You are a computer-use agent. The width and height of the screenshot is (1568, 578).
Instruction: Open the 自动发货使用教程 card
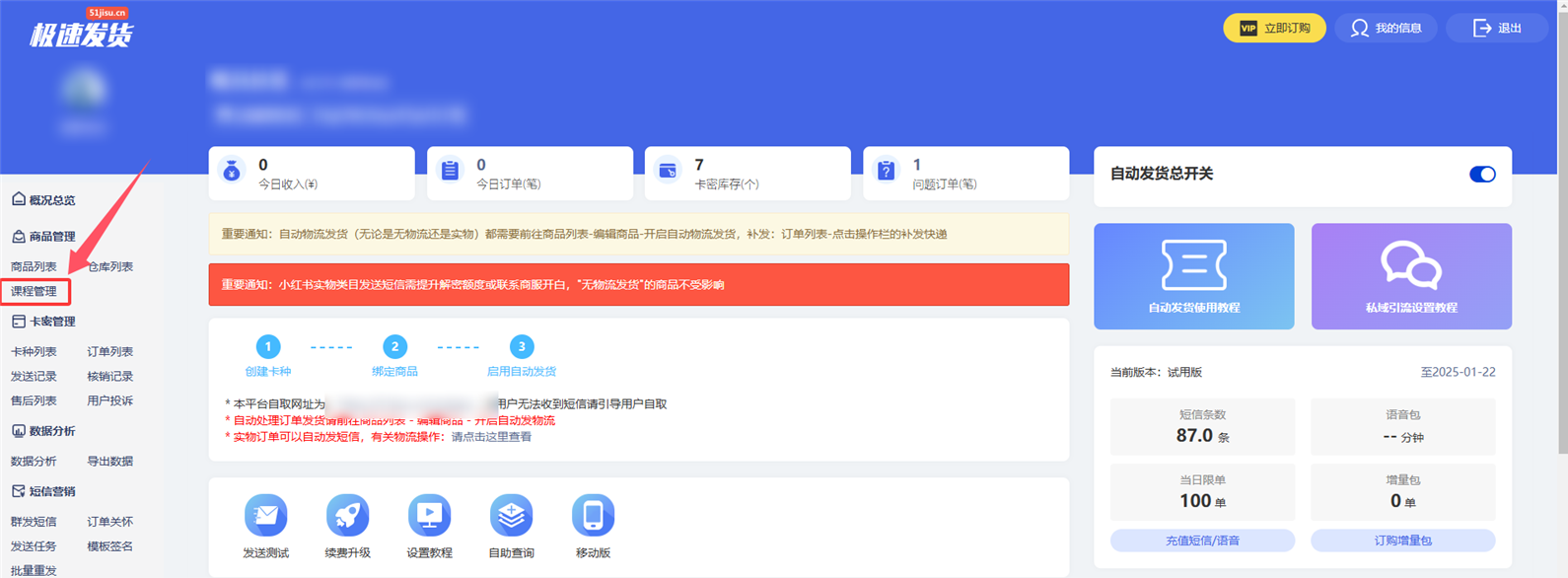click(x=1194, y=276)
